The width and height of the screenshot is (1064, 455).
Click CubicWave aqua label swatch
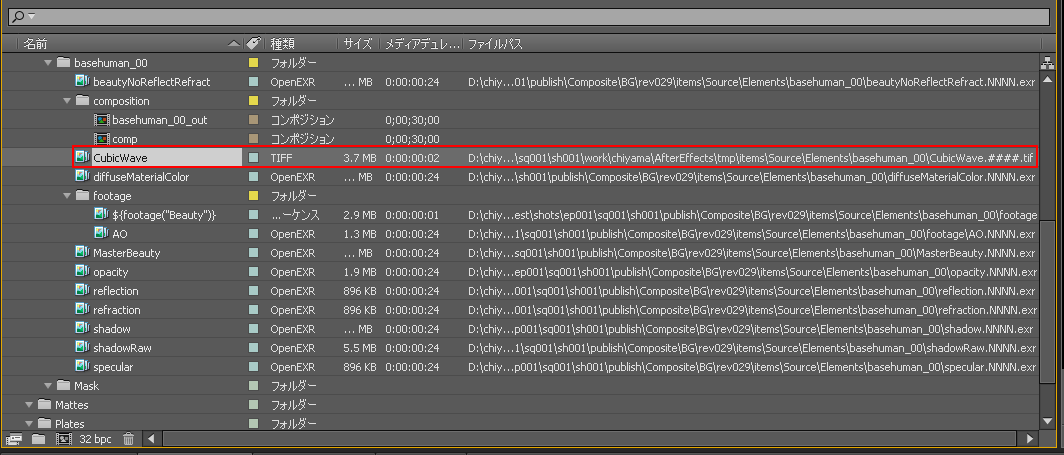point(253,157)
